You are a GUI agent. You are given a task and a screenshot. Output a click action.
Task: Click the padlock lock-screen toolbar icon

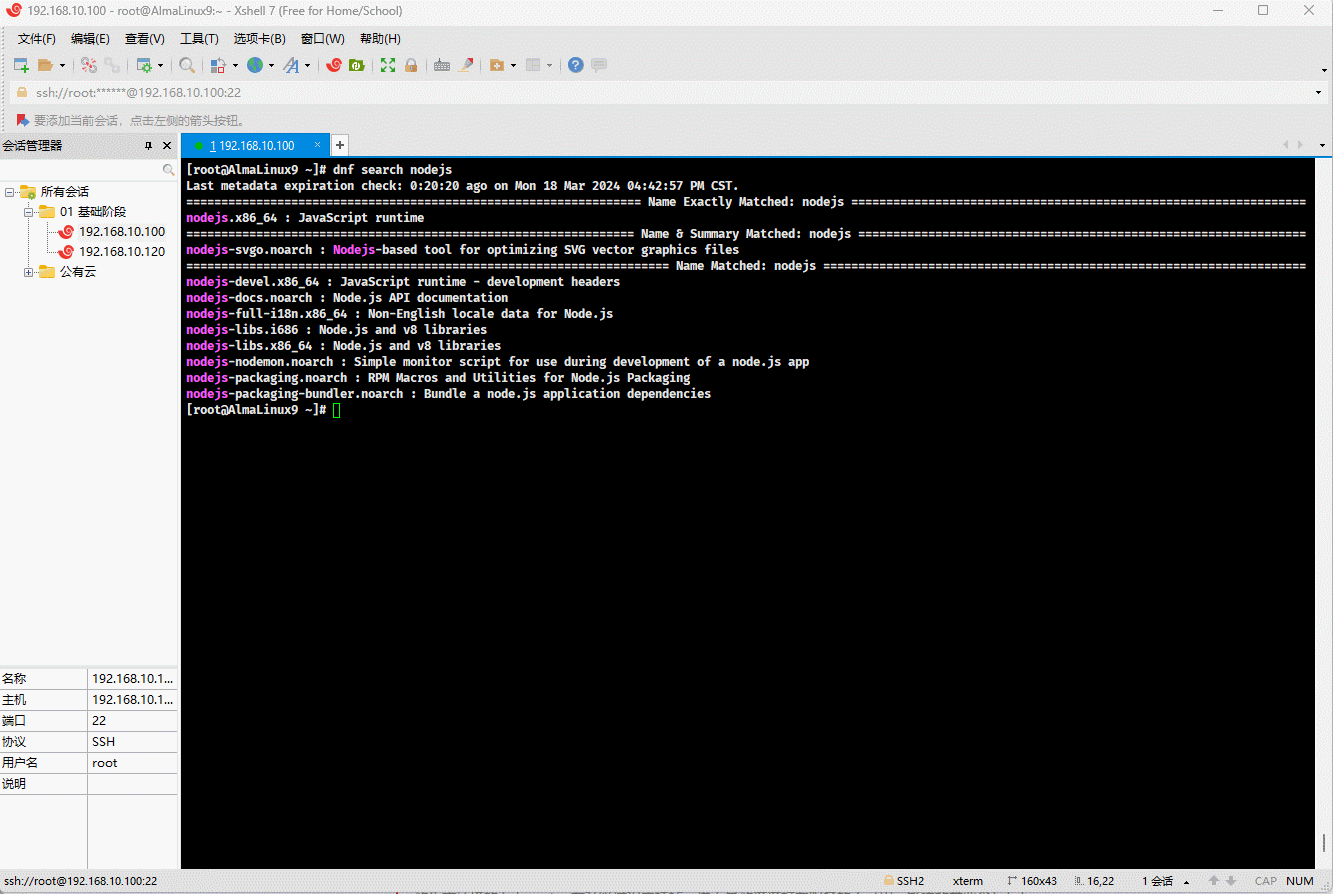click(x=410, y=65)
